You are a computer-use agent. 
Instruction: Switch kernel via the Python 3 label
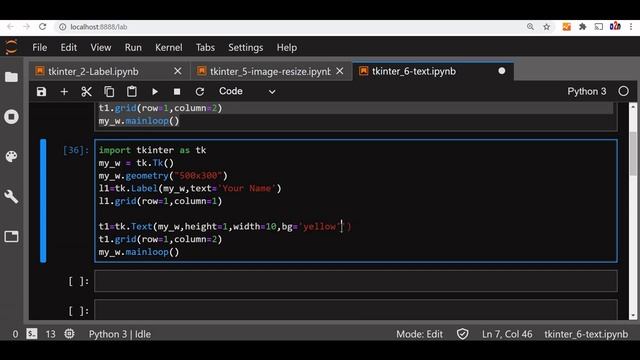point(587,91)
